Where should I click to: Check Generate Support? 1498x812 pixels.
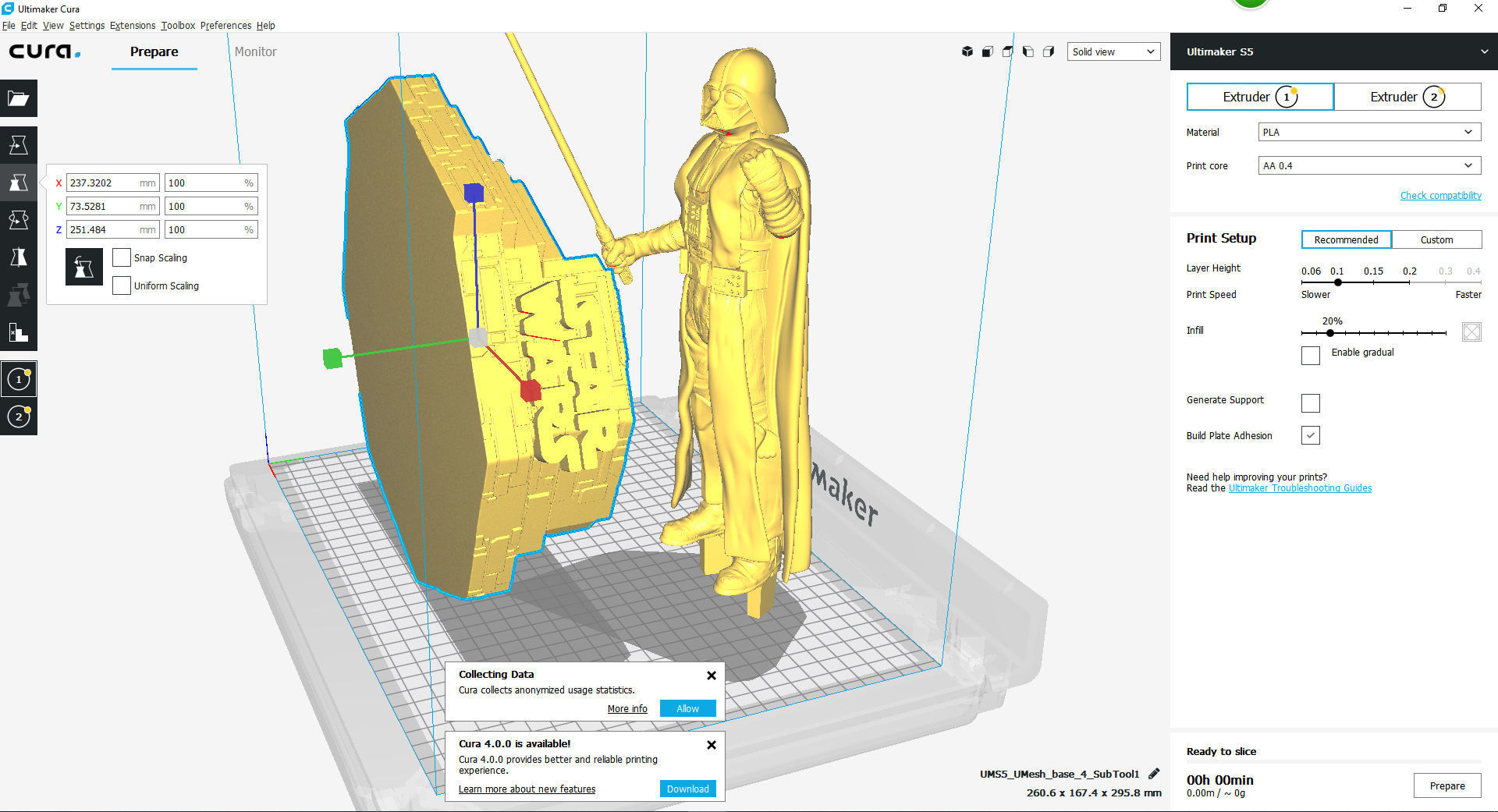1311,403
